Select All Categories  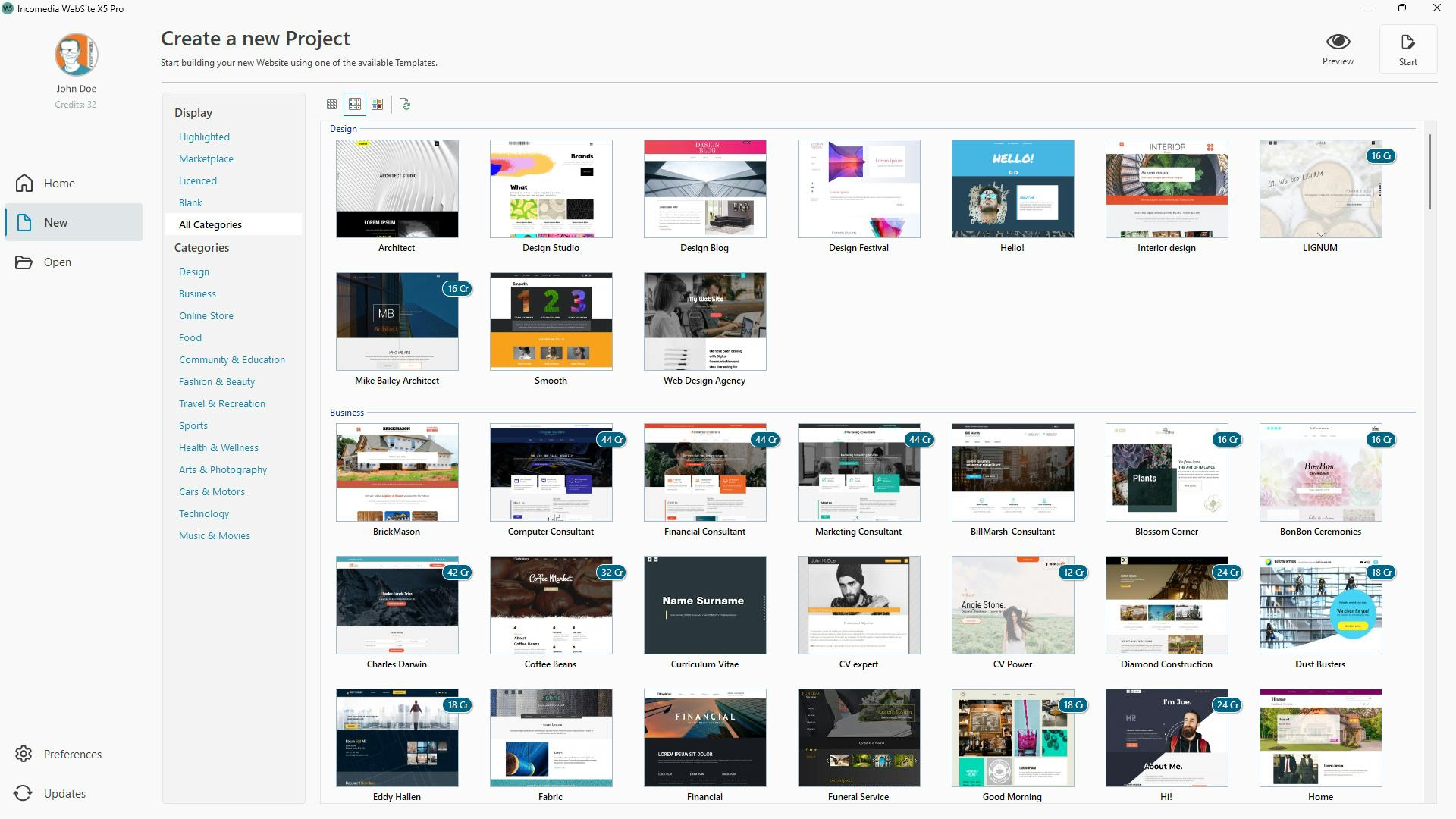click(x=211, y=224)
